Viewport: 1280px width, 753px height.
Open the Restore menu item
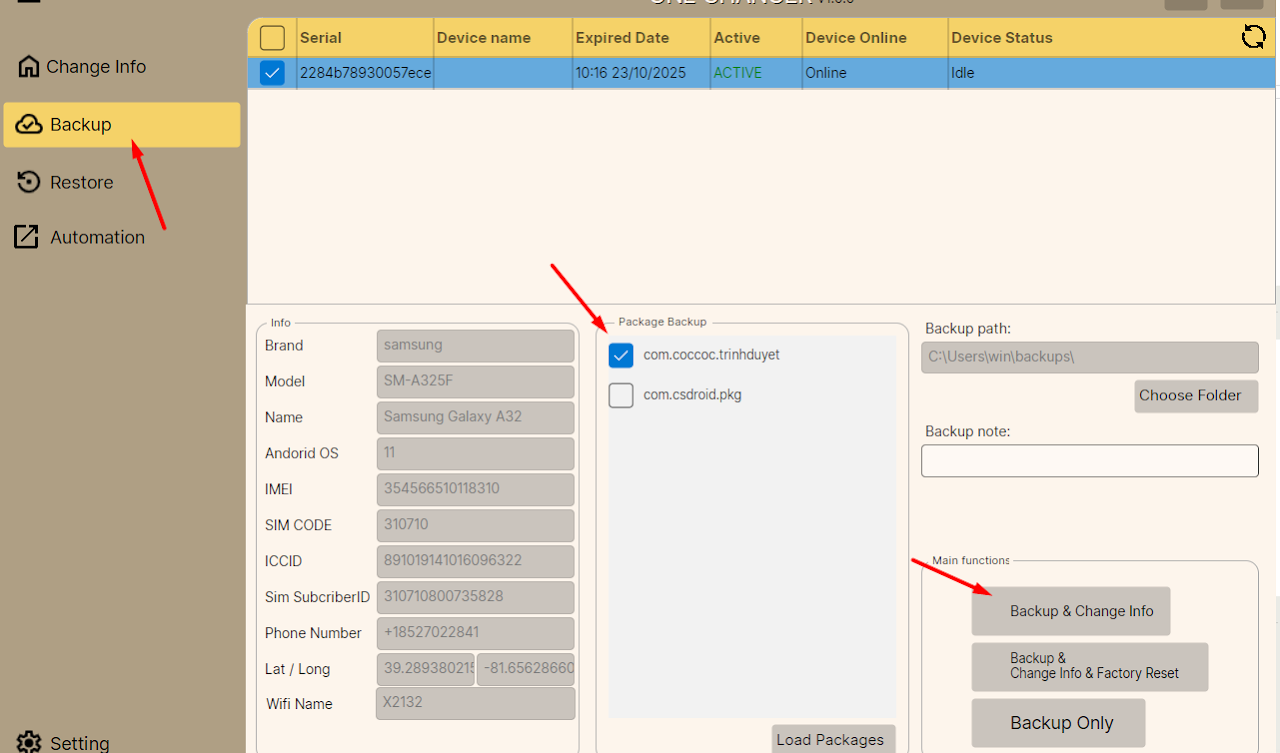[x=81, y=182]
